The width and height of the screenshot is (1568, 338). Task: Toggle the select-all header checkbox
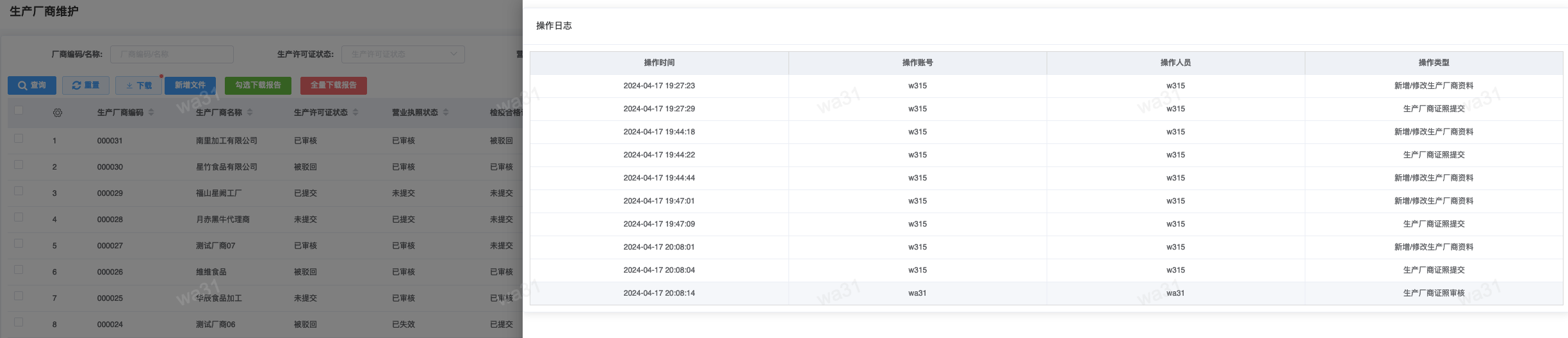click(19, 110)
